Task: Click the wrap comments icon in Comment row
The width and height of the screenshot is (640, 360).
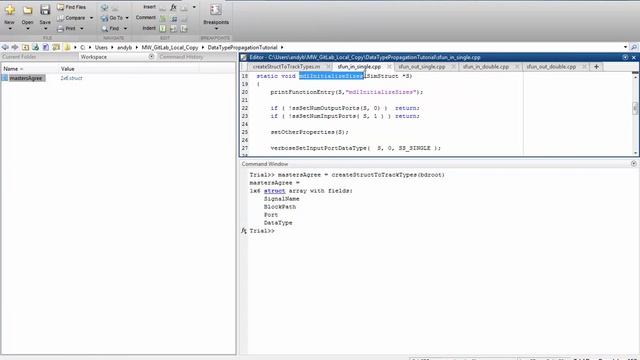Action: pyautogui.click(x=184, y=18)
